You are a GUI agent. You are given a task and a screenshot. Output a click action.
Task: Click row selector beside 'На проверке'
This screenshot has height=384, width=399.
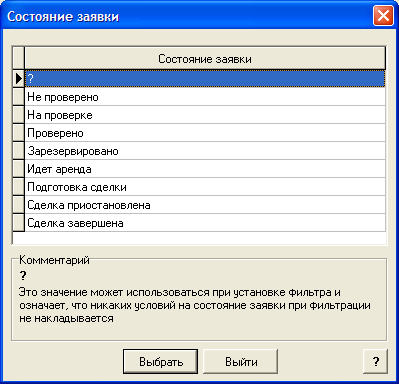19,115
